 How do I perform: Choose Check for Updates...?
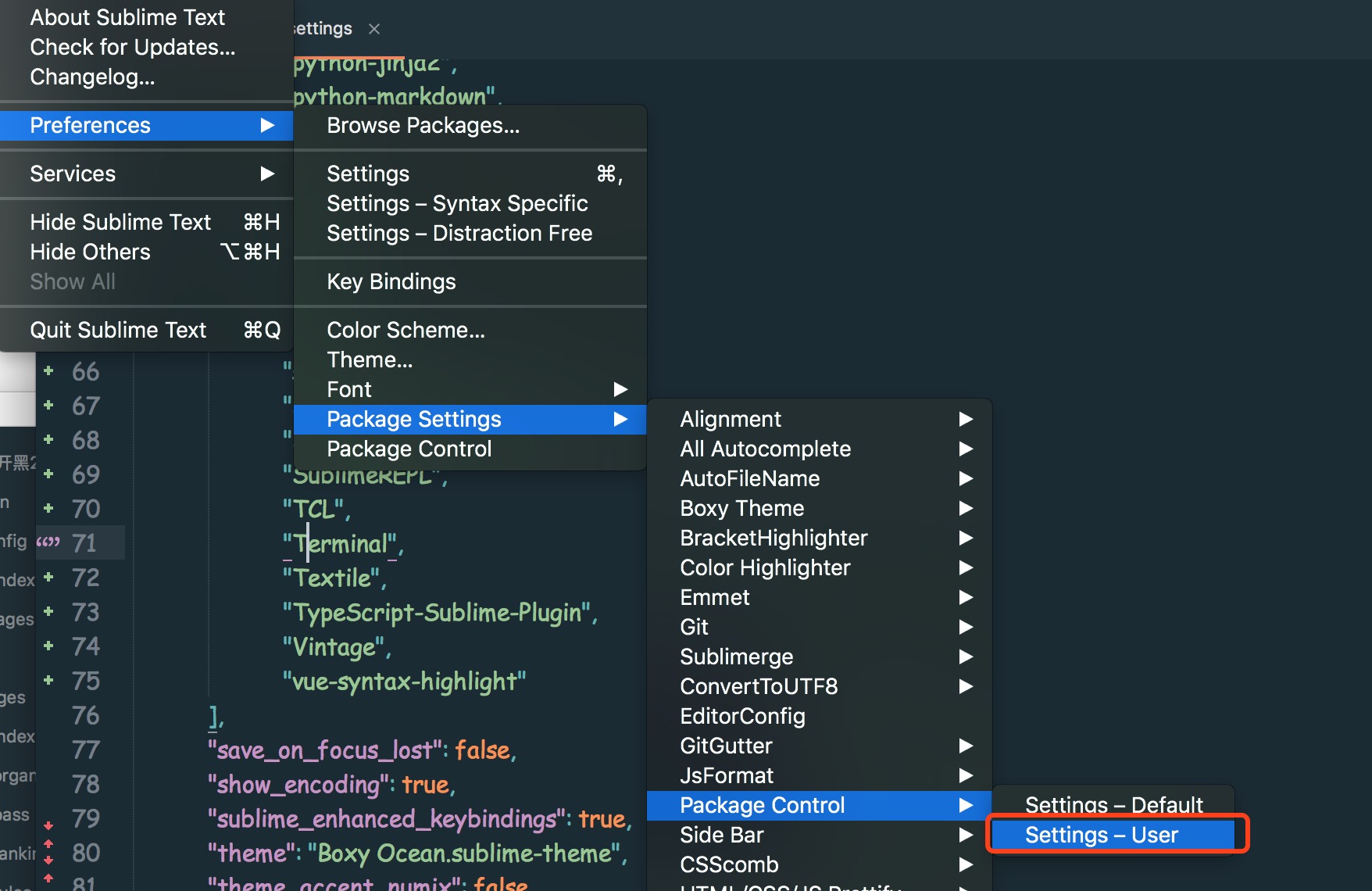(x=146, y=47)
